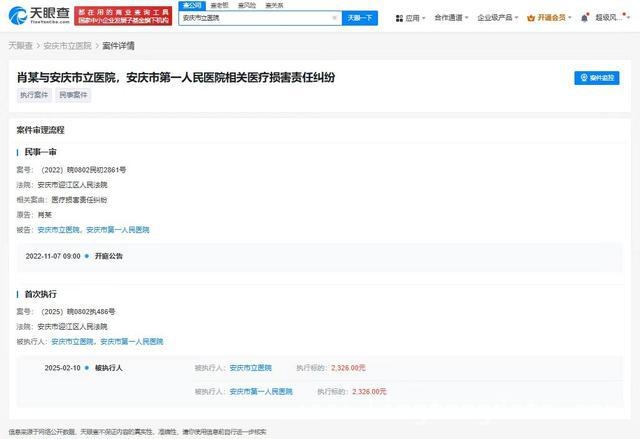This screenshot has height=439, width=640.
Task: Clear the search box with the X icon
Action: point(334,18)
